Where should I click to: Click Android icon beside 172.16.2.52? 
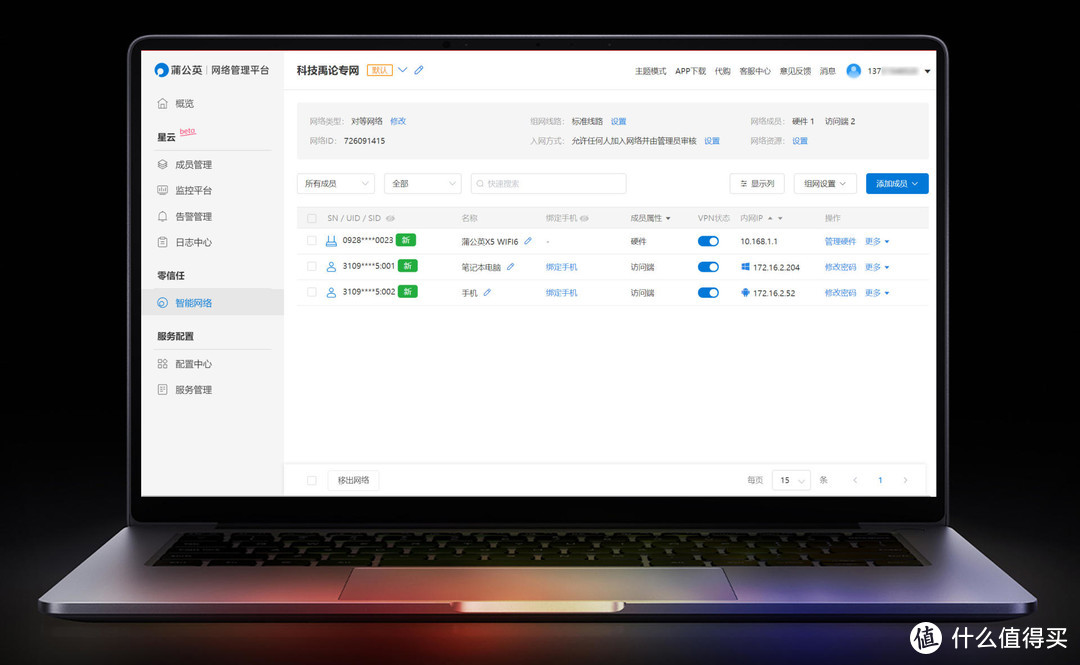tap(745, 292)
